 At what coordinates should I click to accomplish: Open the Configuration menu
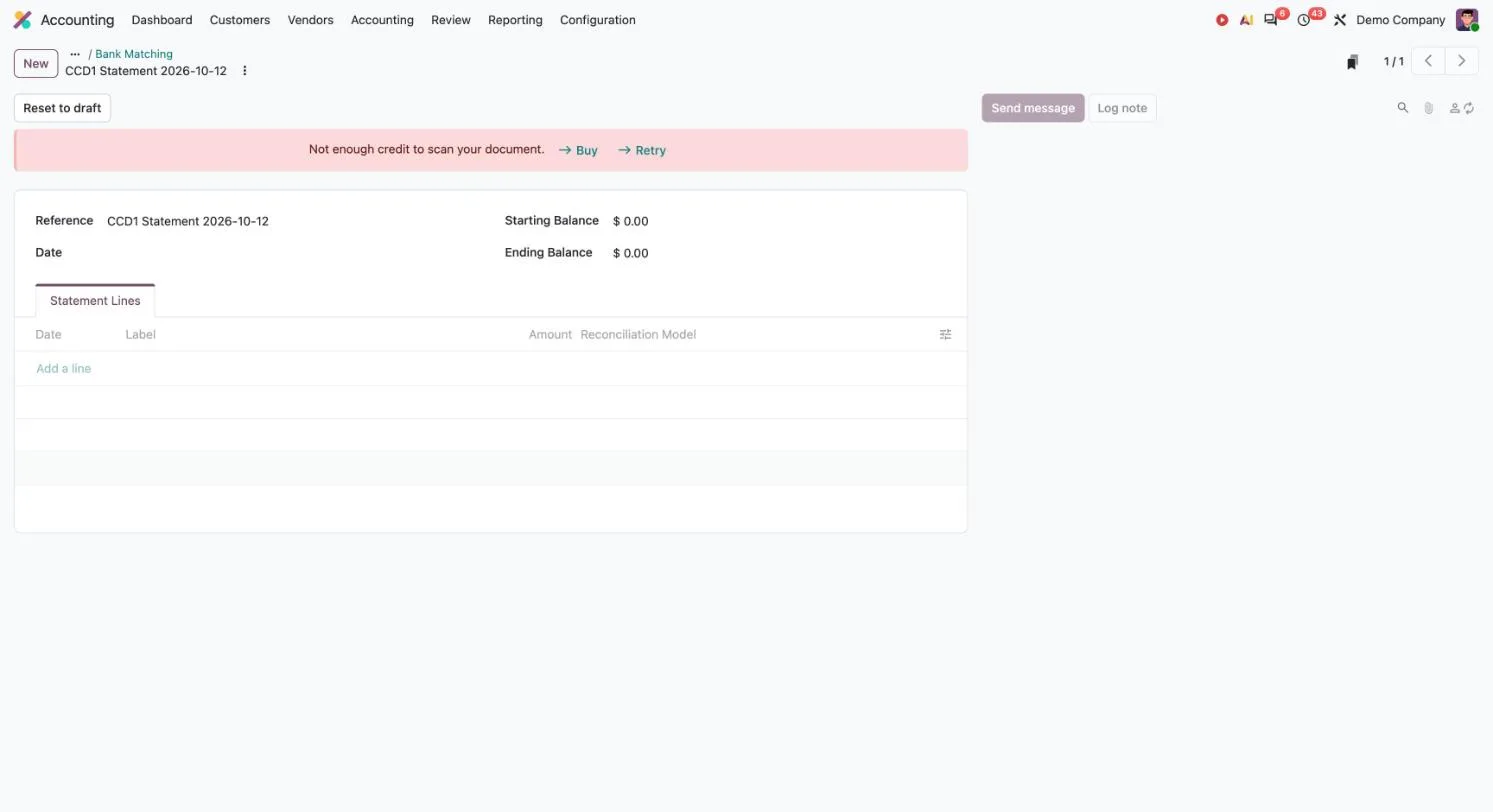pos(598,20)
